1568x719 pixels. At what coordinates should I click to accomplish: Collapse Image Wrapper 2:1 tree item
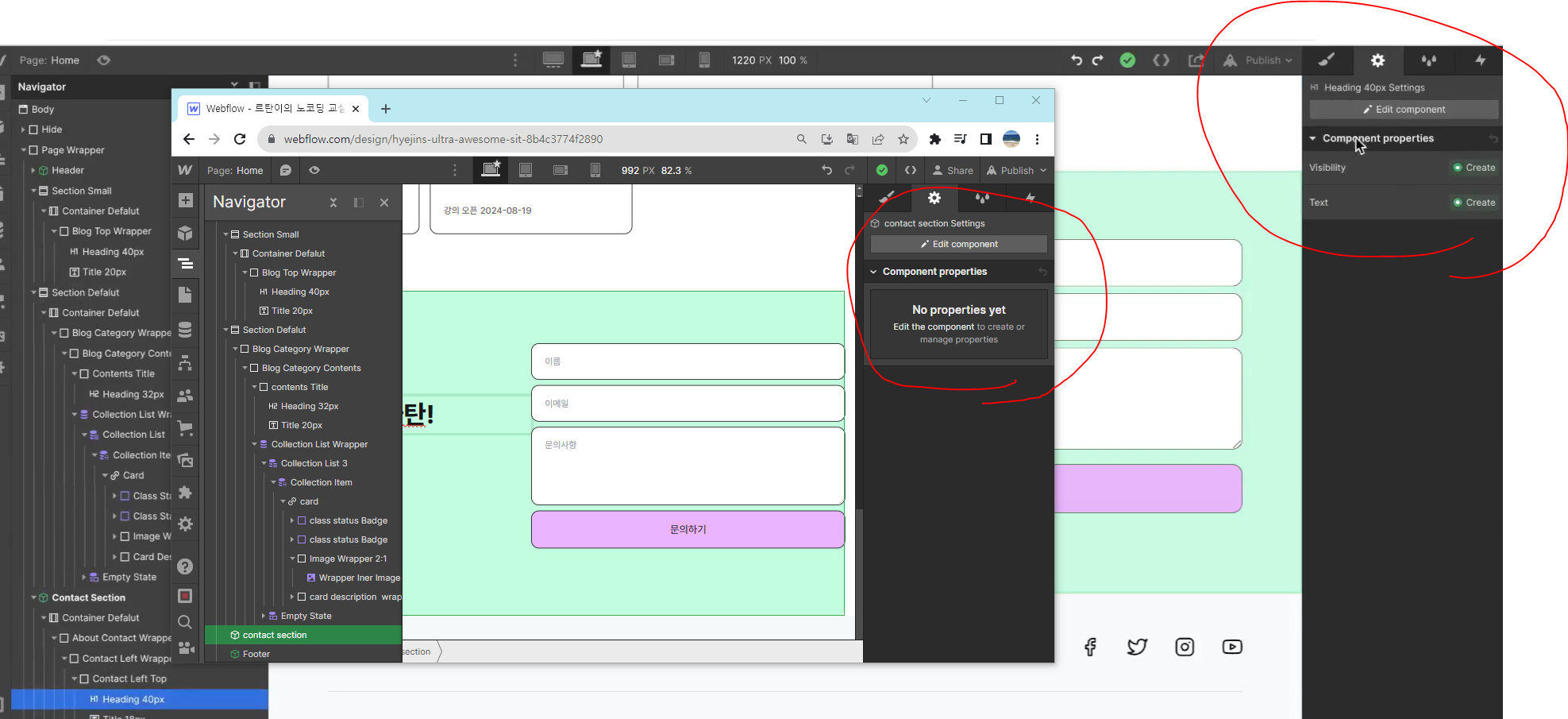coord(292,559)
